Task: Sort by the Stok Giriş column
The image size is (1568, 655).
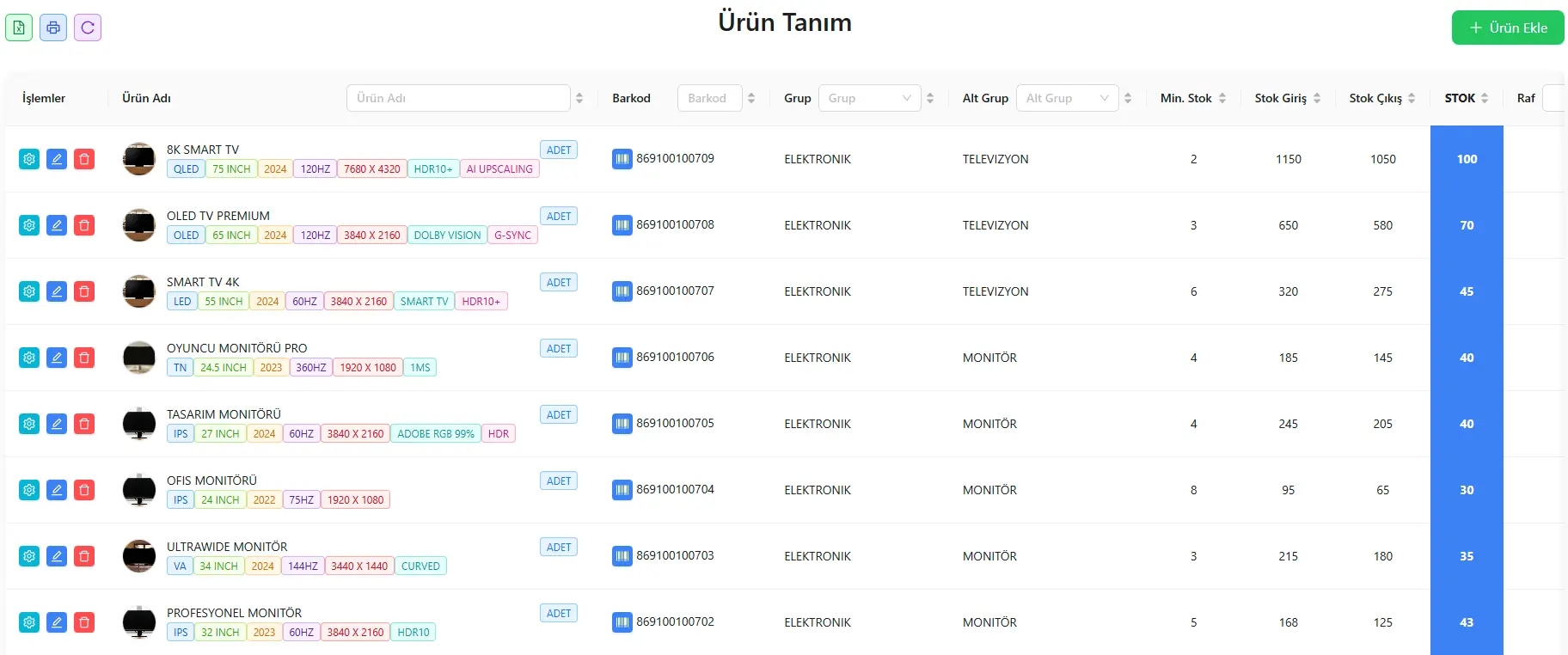Action: [x=1317, y=98]
